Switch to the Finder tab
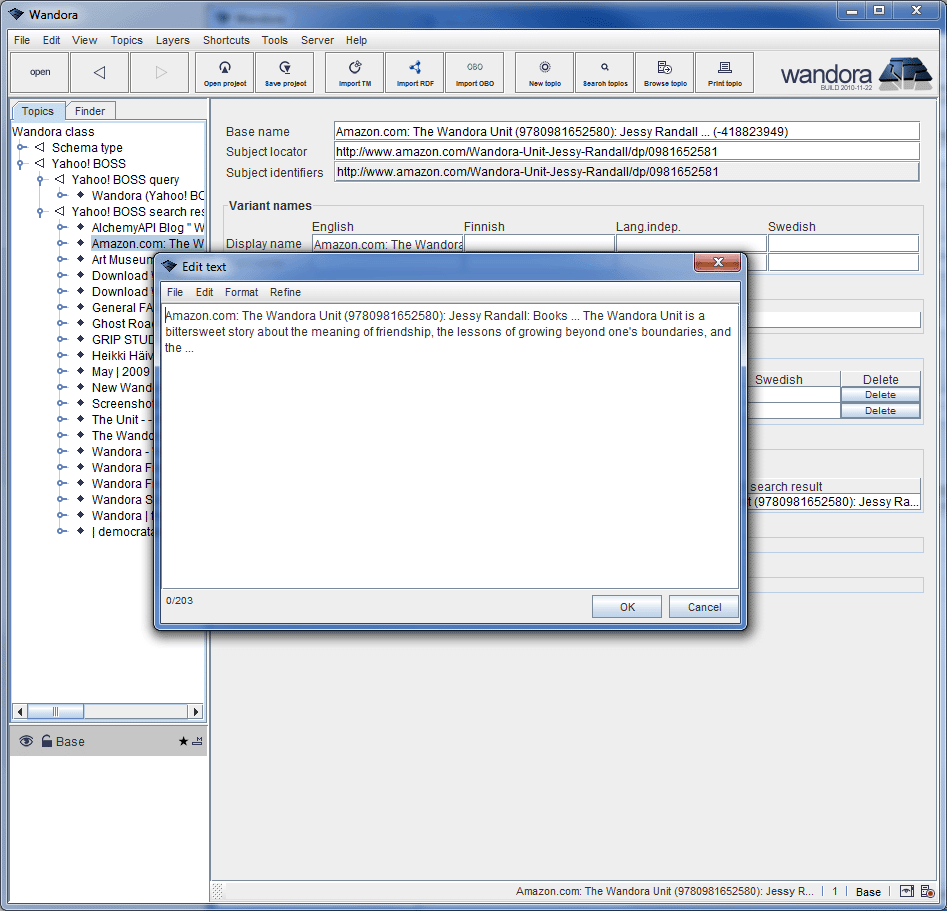The image size is (947, 911). [x=90, y=110]
